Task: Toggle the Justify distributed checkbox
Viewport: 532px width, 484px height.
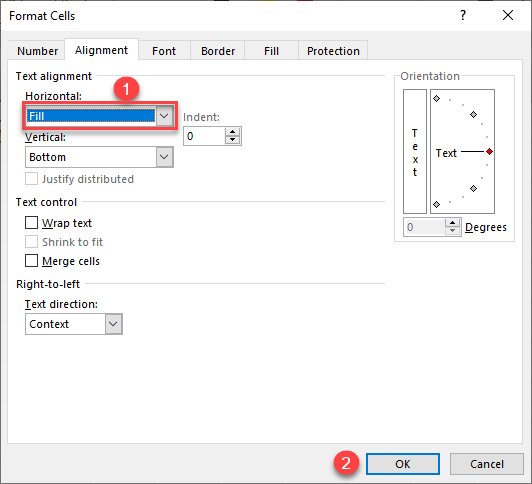Action: (32, 179)
